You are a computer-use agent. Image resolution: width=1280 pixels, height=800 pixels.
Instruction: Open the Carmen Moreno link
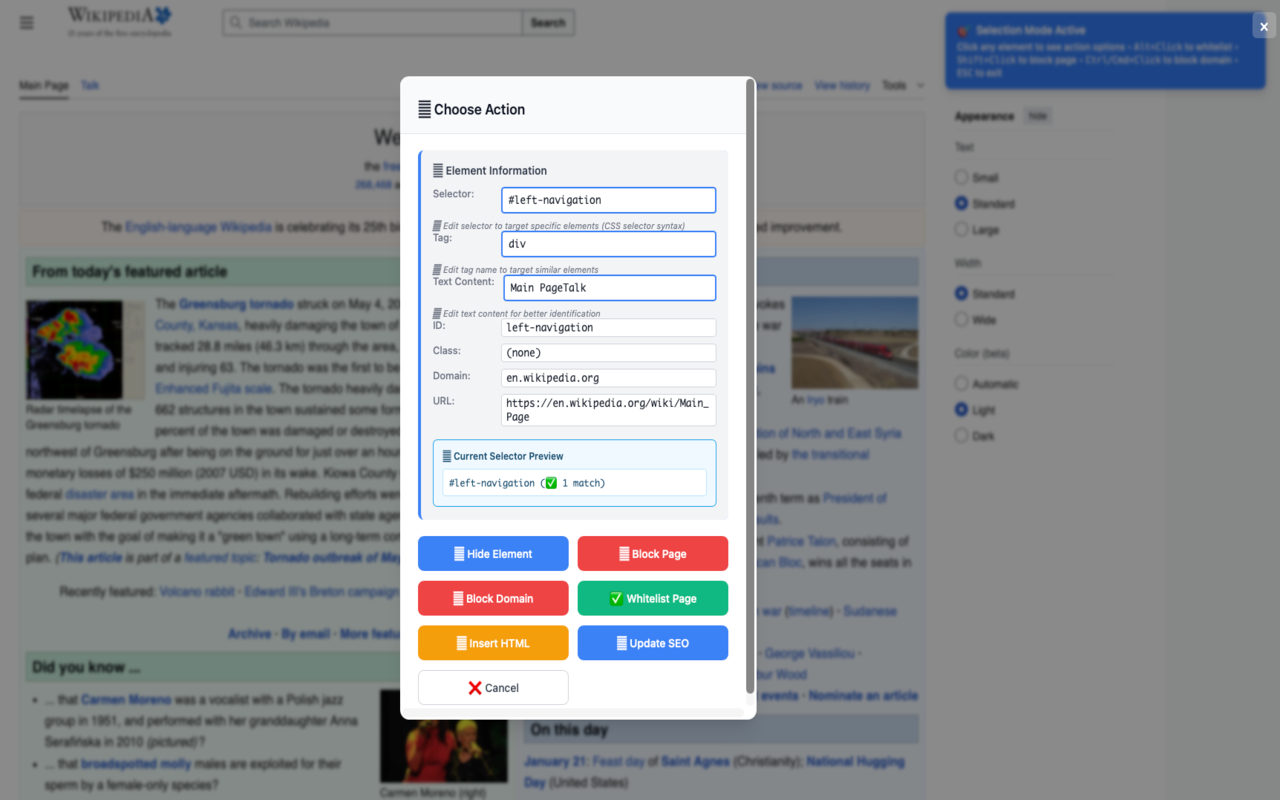126,700
